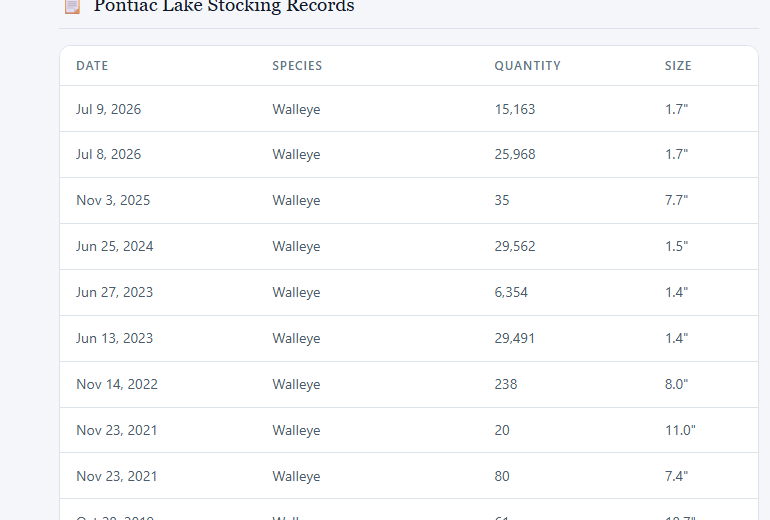Screen dimensions: 770x520
Task: Click the date Jun 25, 2024
Action: click(114, 246)
